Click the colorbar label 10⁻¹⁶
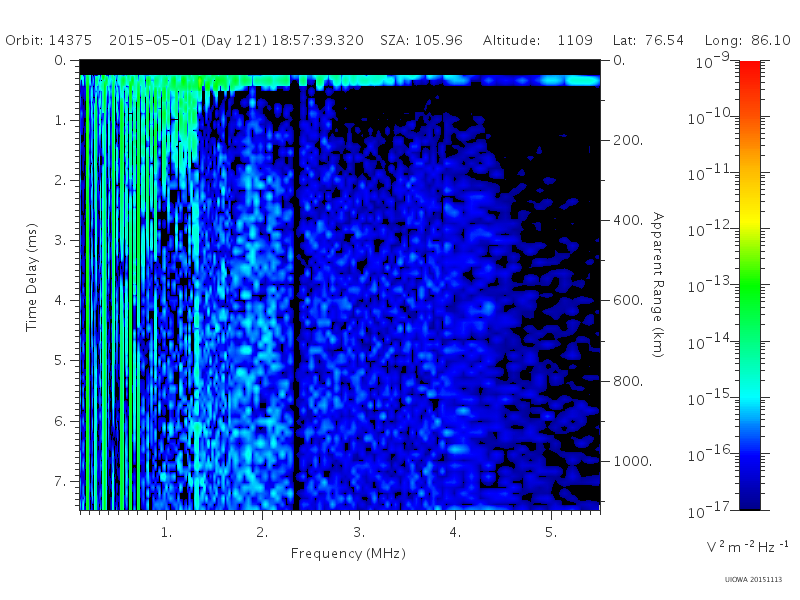 pyautogui.click(x=712, y=454)
